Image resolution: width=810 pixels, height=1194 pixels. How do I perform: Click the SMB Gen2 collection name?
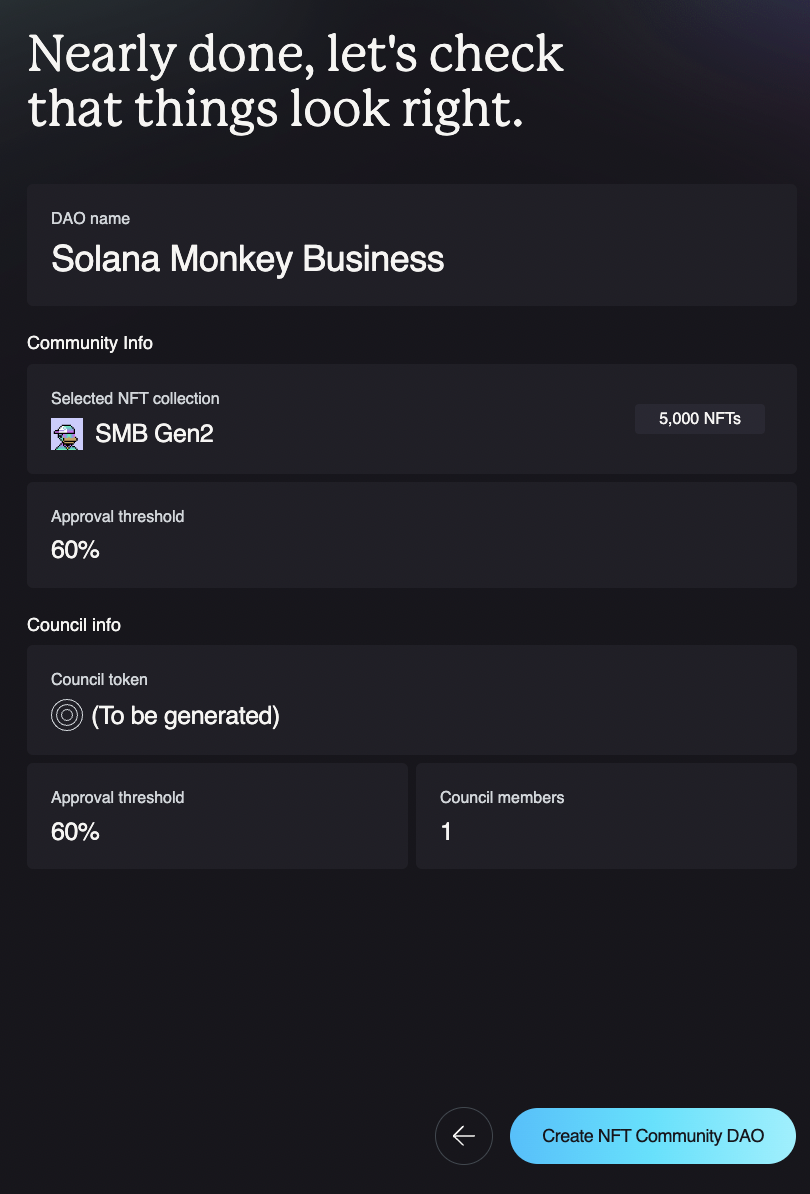click(x=154, y=434)
